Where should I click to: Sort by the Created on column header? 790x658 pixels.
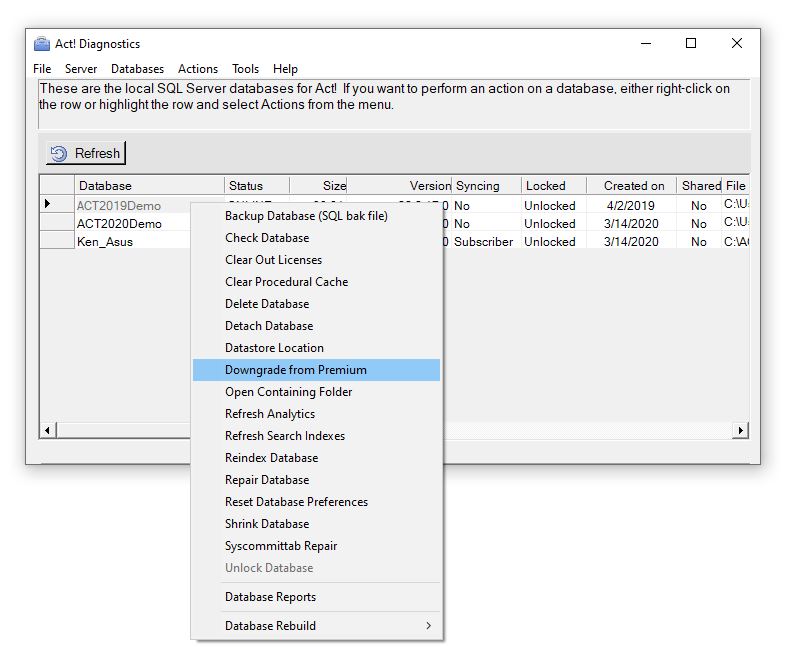tap(631, 186)
